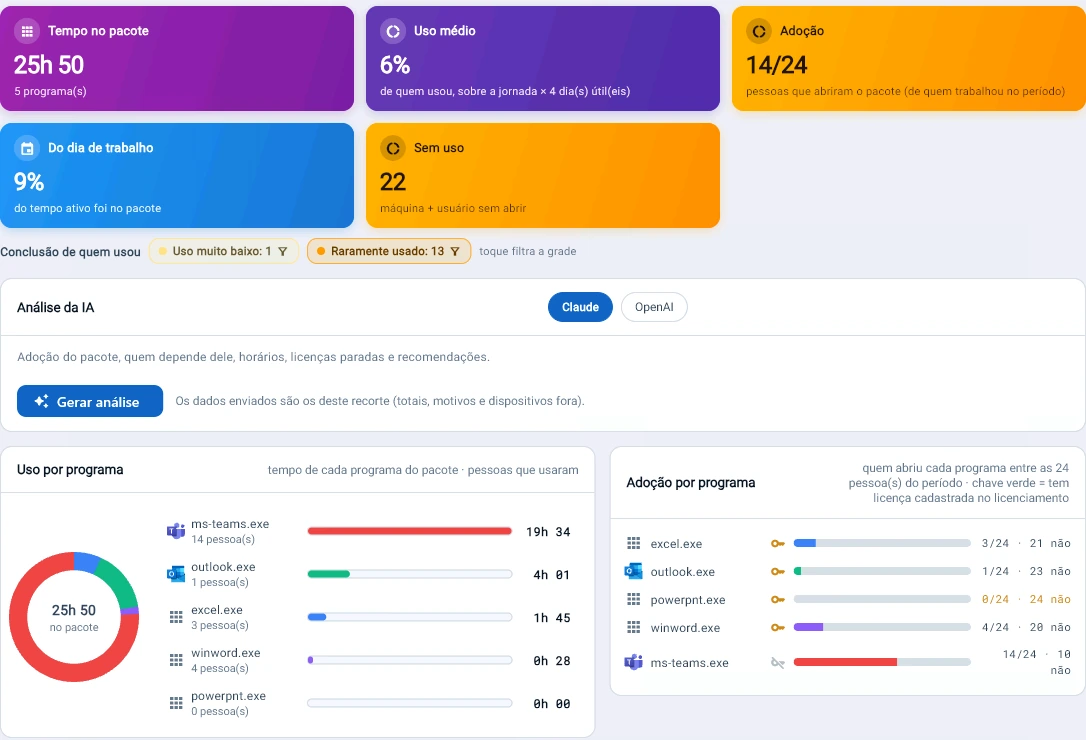Click the '6%' value on Uso médio card

[395, 65]
